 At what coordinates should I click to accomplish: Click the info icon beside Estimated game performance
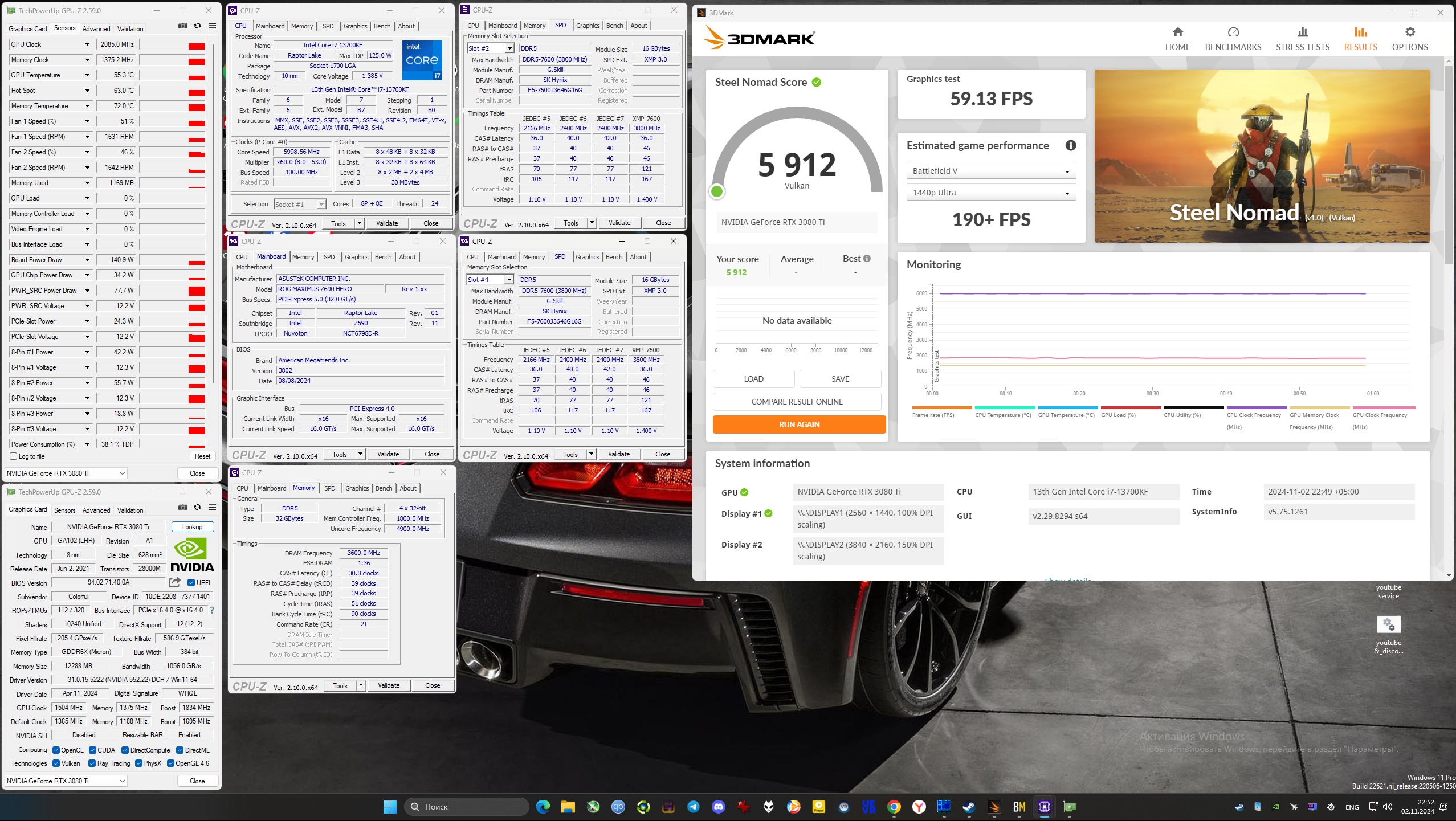click(1071, 145)
